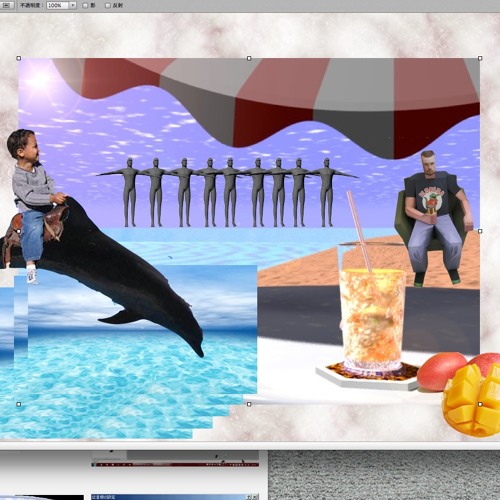Click the lens flare sun in sky
The image size is (500, 500).
39,80
